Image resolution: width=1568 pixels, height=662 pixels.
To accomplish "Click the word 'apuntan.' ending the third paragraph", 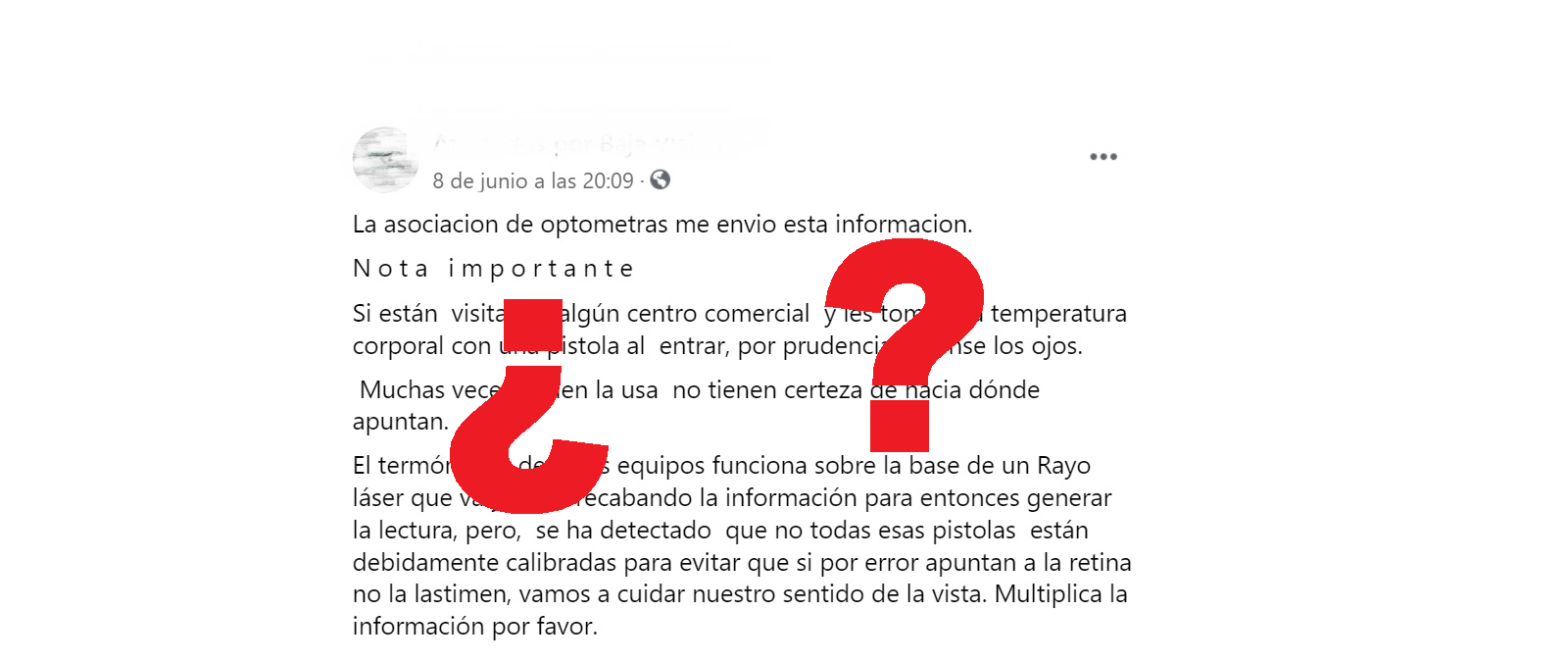I will pyautogui.click(x=401, y=422).
